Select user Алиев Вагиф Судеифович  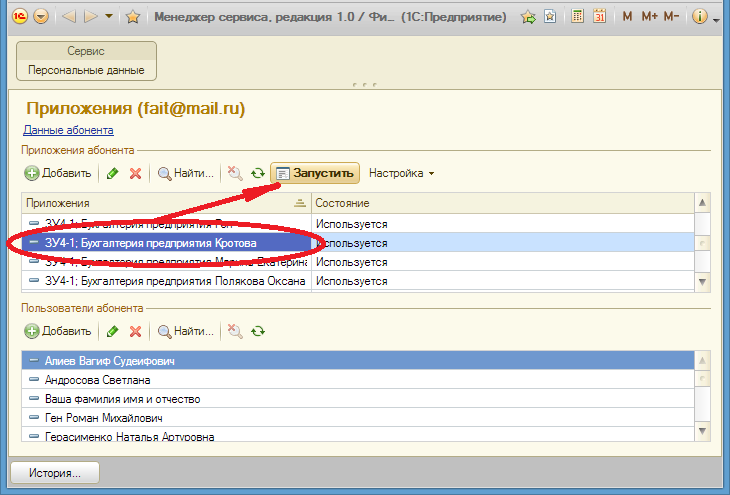pyautogui.click(x=358, y=360)
